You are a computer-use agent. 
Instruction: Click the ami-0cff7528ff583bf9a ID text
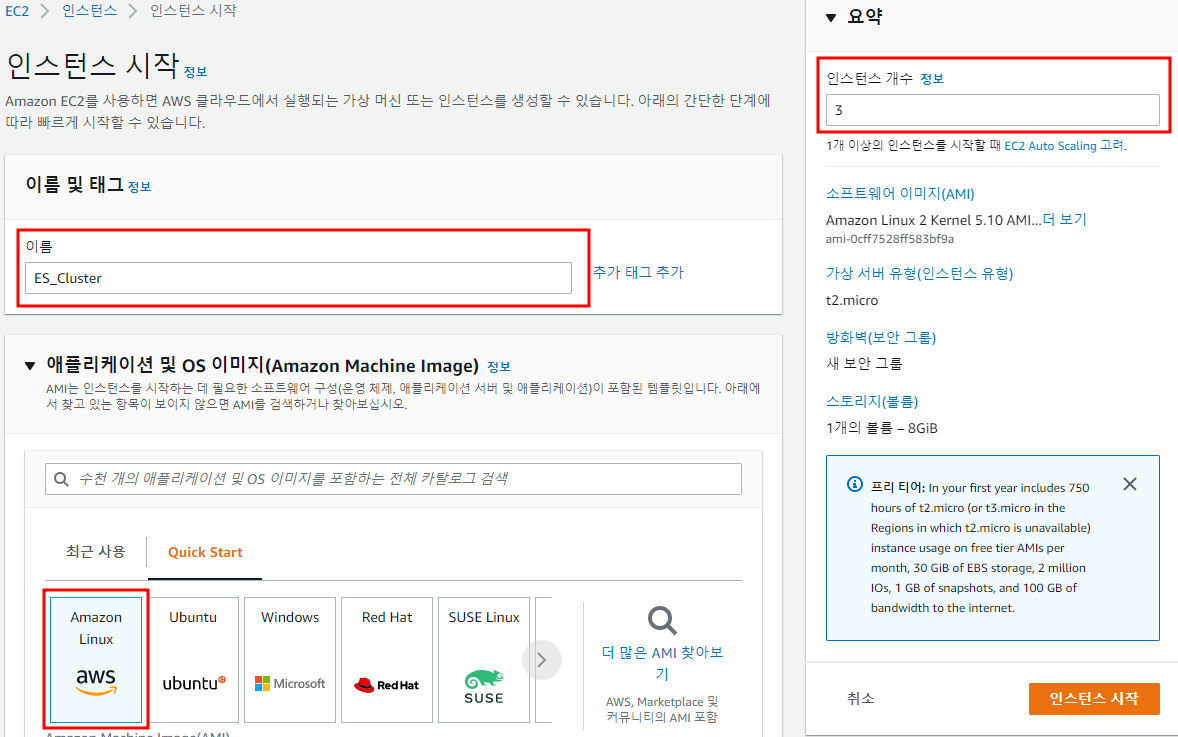tap(890, 239)
